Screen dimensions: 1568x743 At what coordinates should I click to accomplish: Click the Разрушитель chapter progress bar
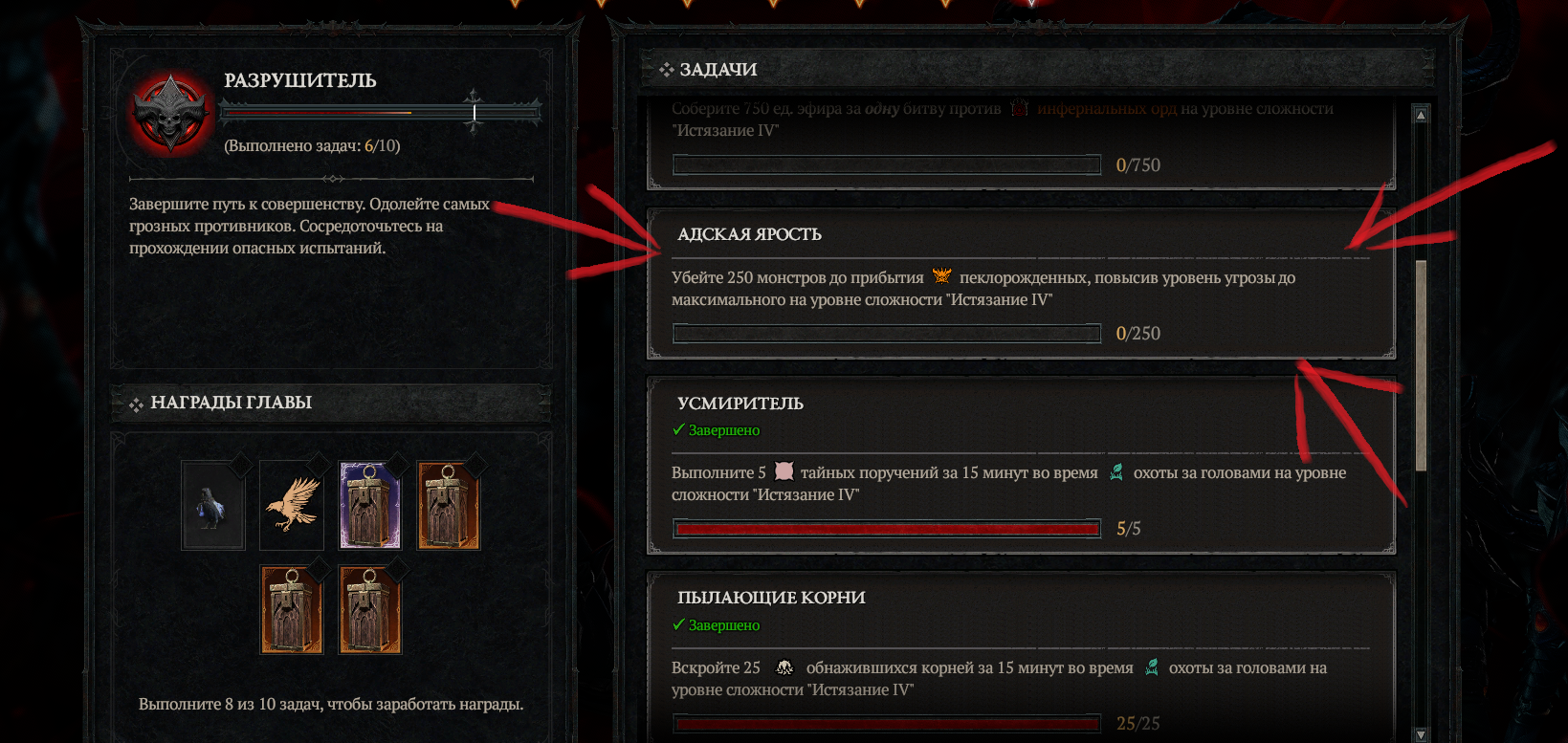click(381, 113)
